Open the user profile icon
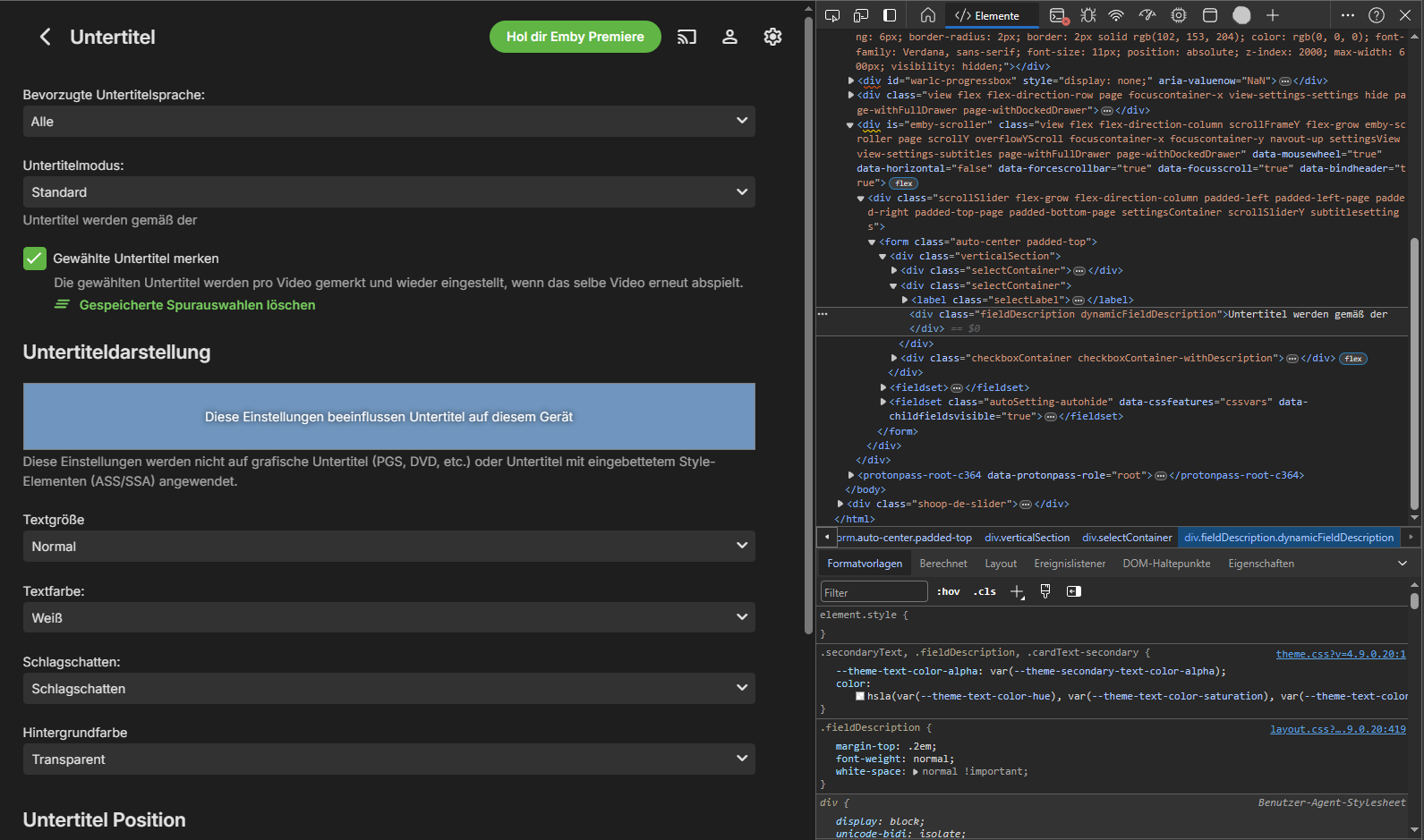Image resolution: width=1424 pixels, height=840 pixels. [729, 37]
